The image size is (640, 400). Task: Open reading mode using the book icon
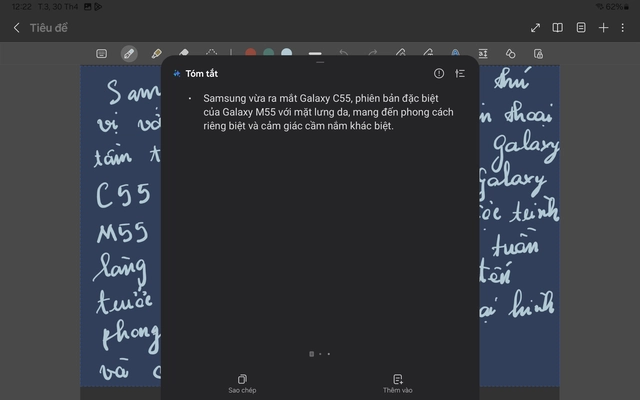[x=558, y=28]
